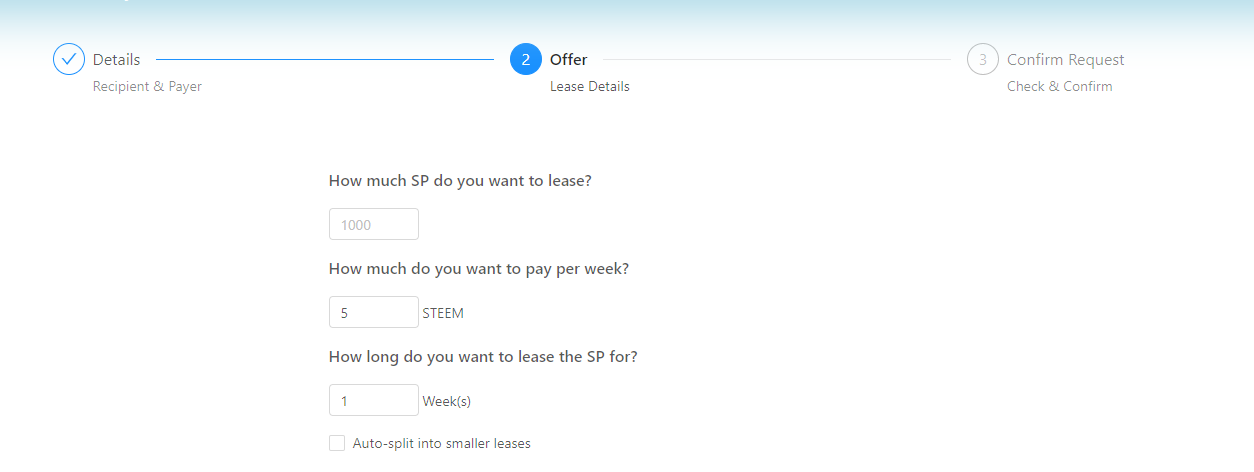Select the Offer step title
Image resolution: width=1254 pixels, height=472 pixels.
[x=569, y=60]
